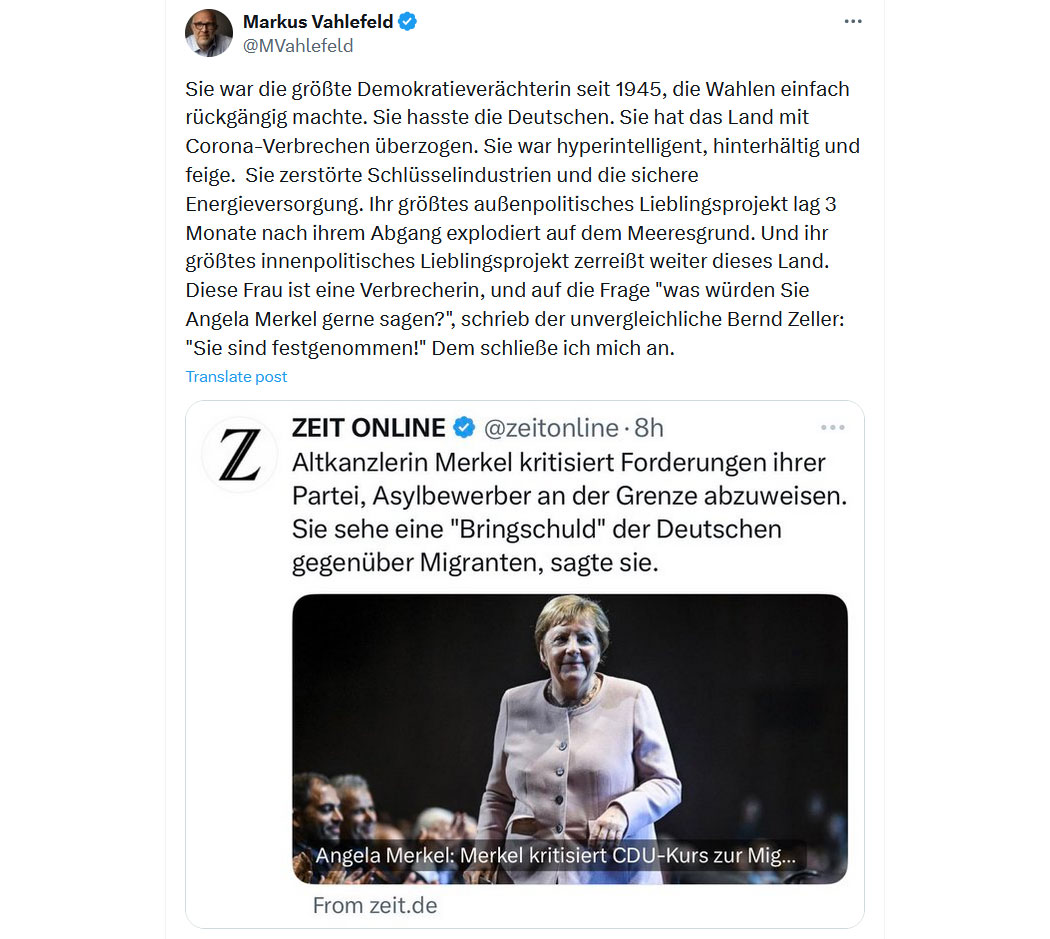Click ZEIT ONLINE's blue verified checkmark
Viewport: 1050px width, 939px height.
464,427
